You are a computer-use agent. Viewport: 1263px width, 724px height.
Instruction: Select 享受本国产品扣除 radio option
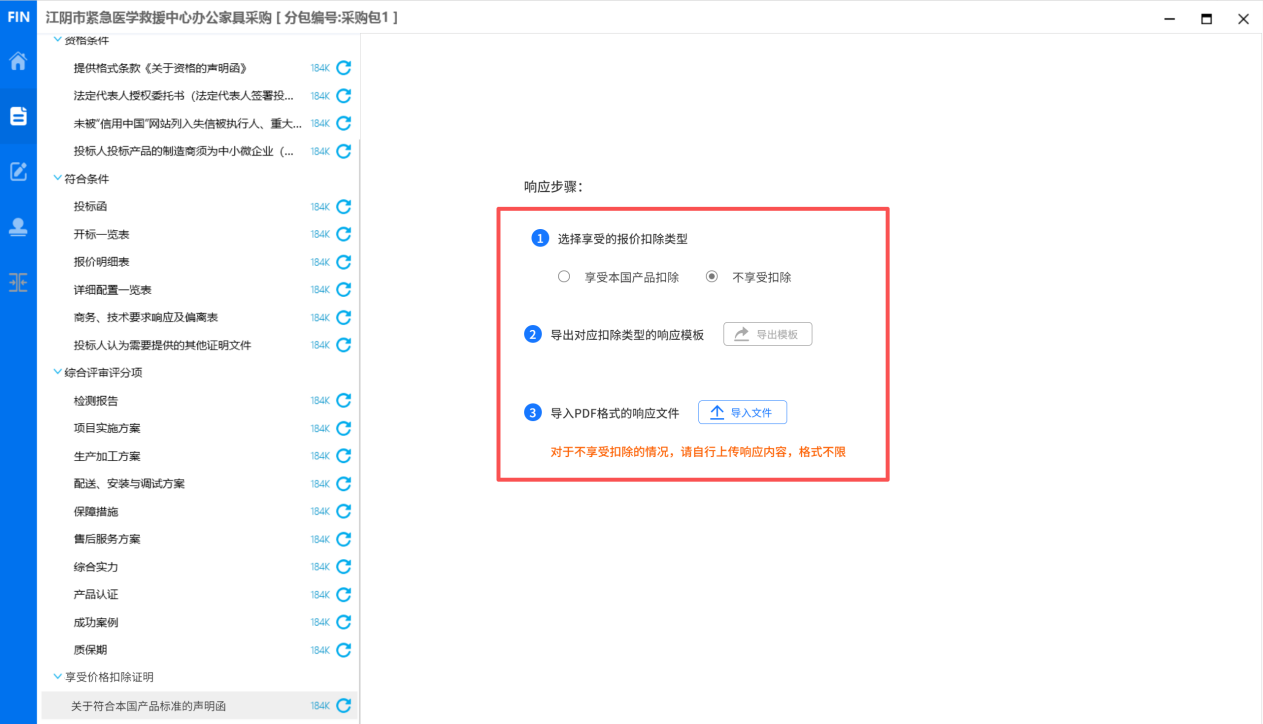coord(564,277)
